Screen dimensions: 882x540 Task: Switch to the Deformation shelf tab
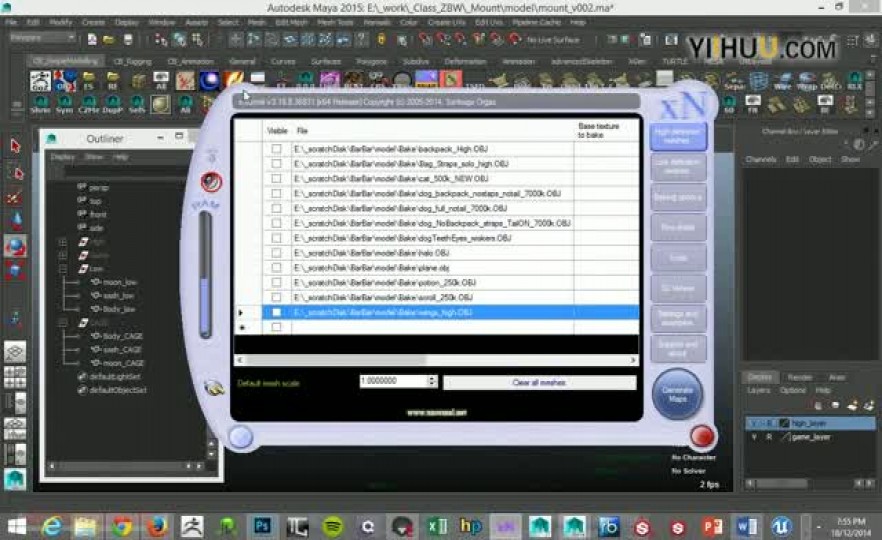pos(465,61)
